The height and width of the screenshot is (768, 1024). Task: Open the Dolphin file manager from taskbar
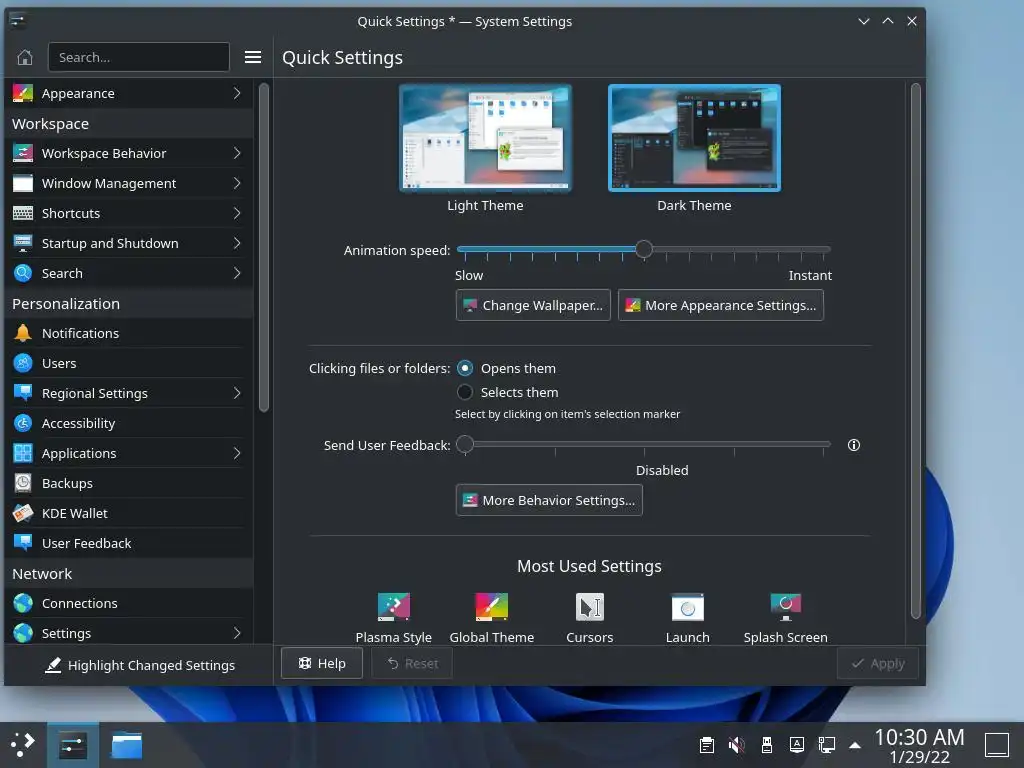pyautogui.click(x=127, y=745)
